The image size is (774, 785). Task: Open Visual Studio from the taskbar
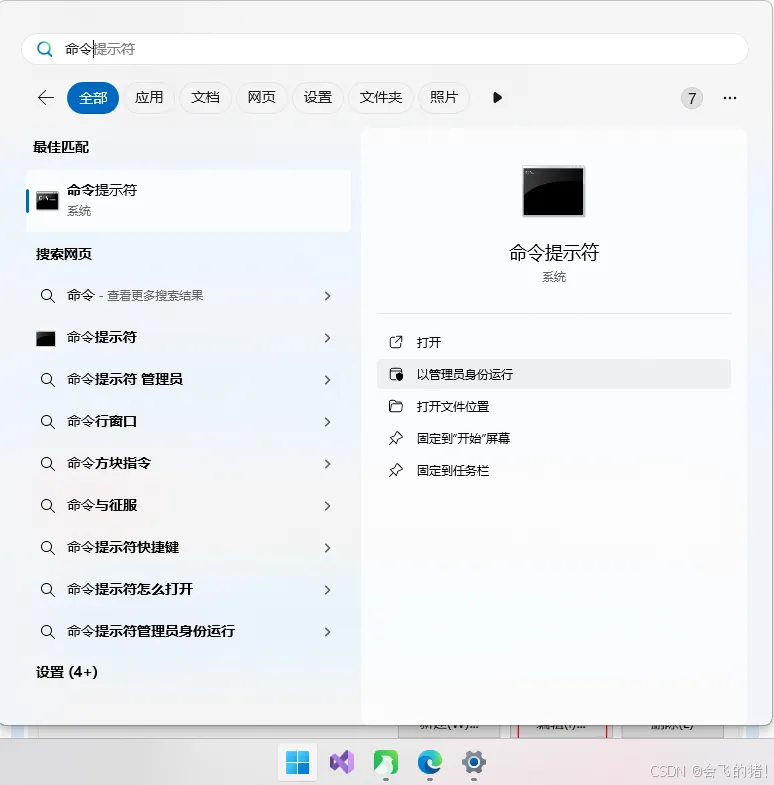[x=342, y=762]
